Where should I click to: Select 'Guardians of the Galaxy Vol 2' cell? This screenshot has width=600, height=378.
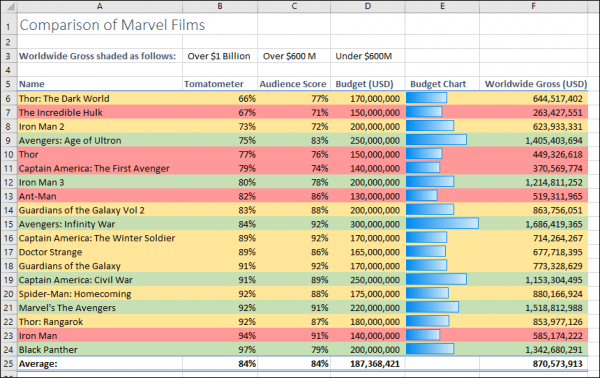click(99, 210)
